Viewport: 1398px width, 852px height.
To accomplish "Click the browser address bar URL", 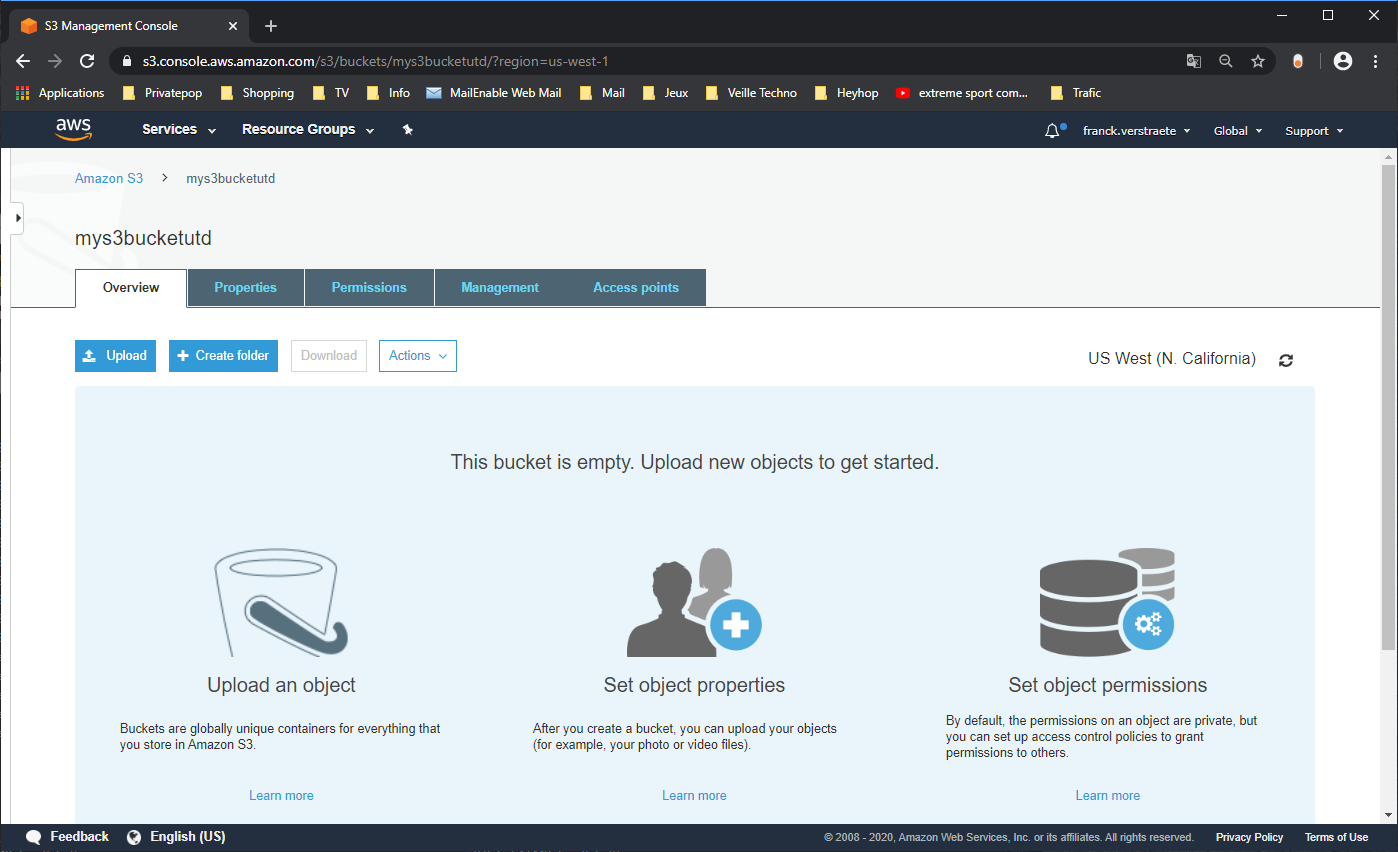I will 376,61.
